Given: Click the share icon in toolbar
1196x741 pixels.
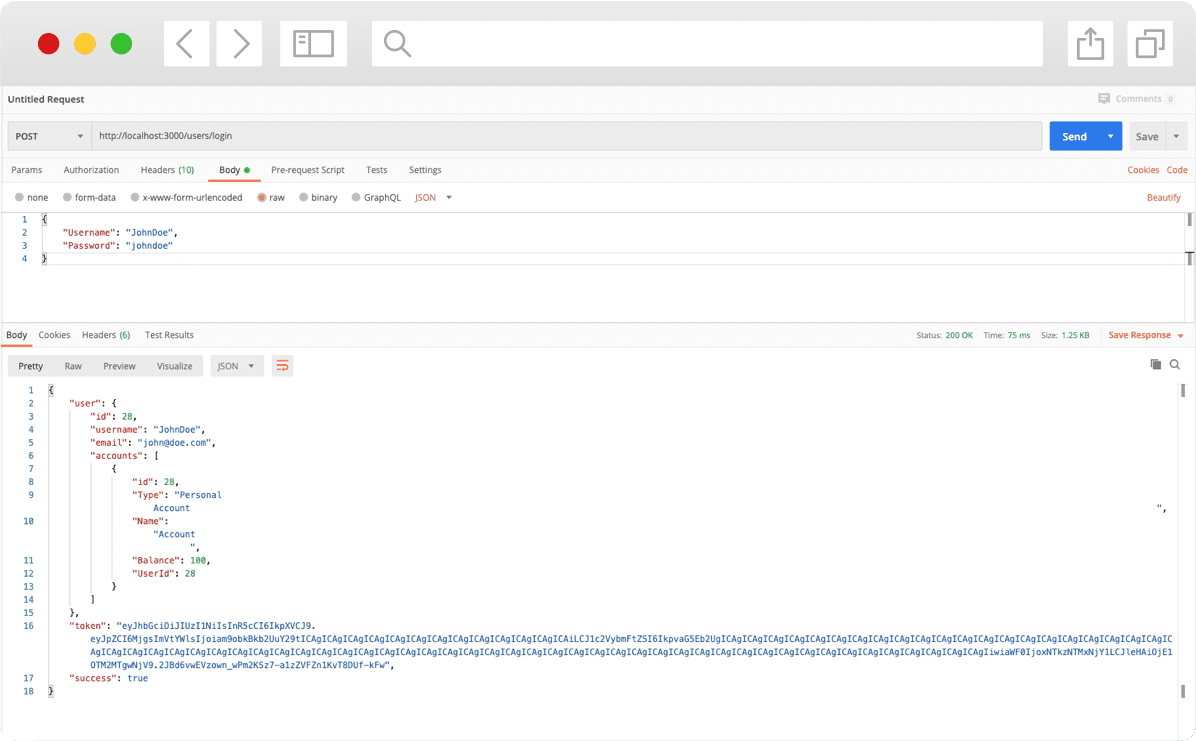Looking at the screenshot, I should pos(1090,44).
